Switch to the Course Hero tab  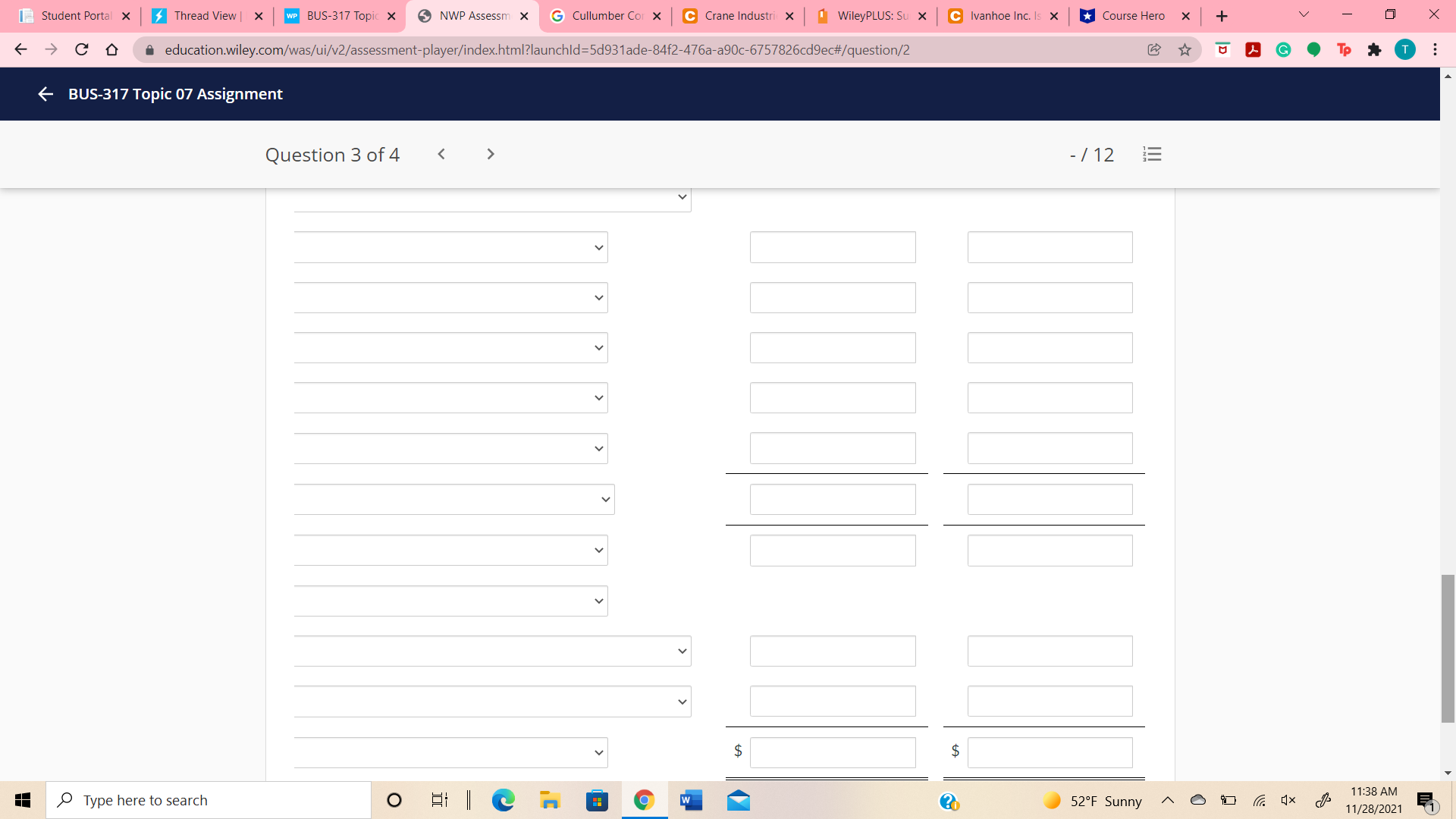[x=1133, y=16]
